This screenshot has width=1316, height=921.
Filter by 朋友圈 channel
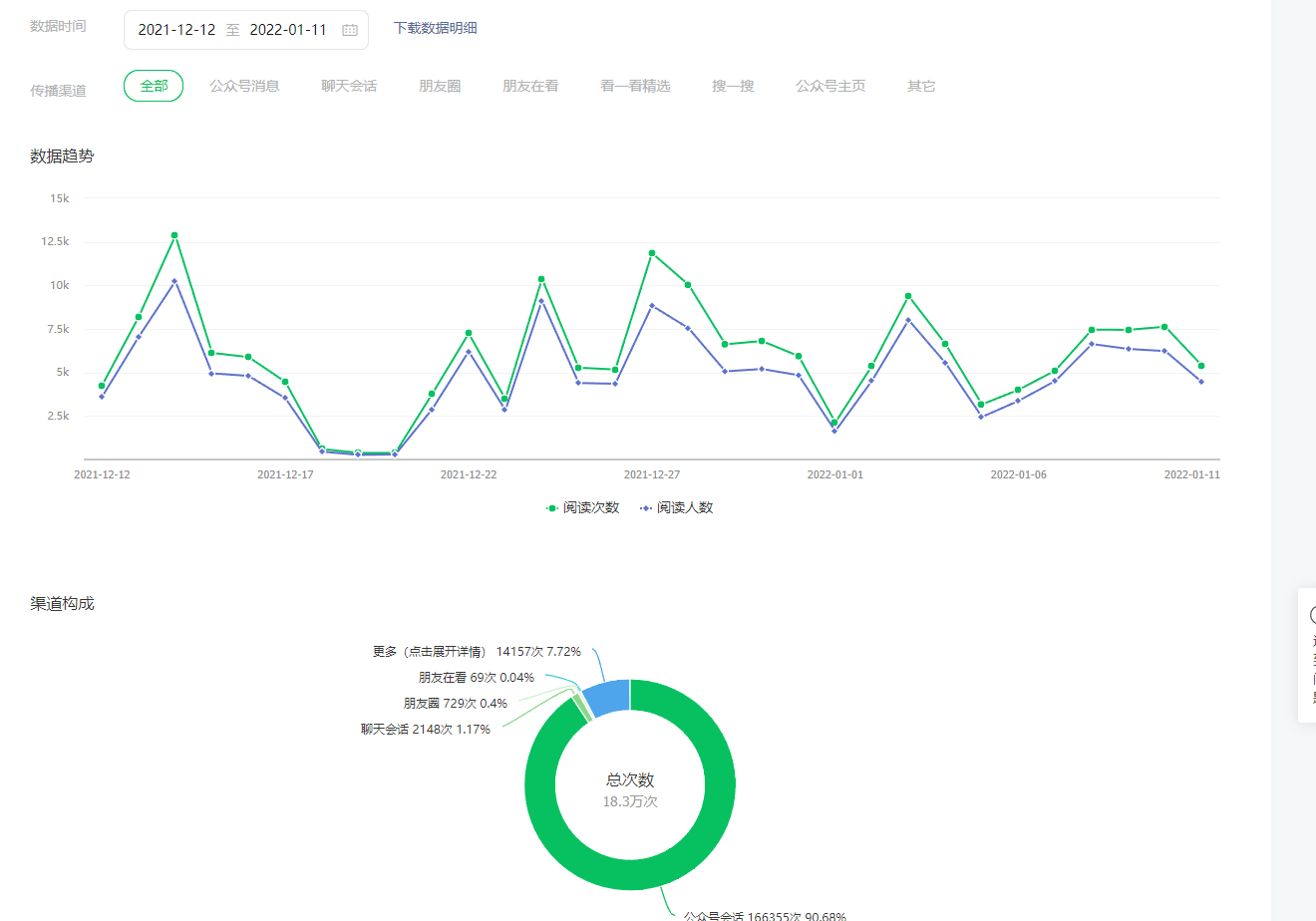point(440,86)
